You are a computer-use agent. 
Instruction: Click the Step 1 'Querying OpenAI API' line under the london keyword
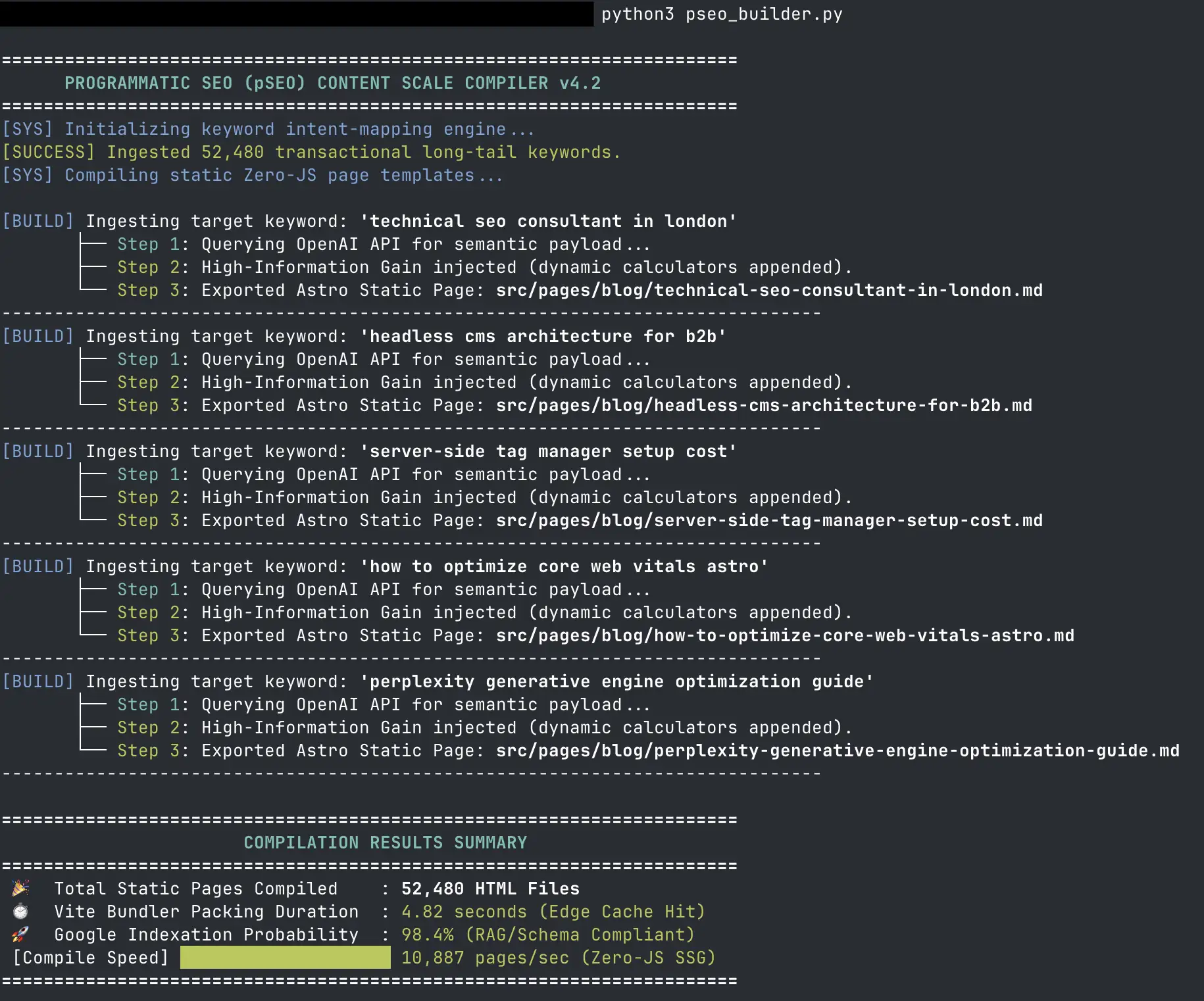pyautogui.click(x=384, y=245)
